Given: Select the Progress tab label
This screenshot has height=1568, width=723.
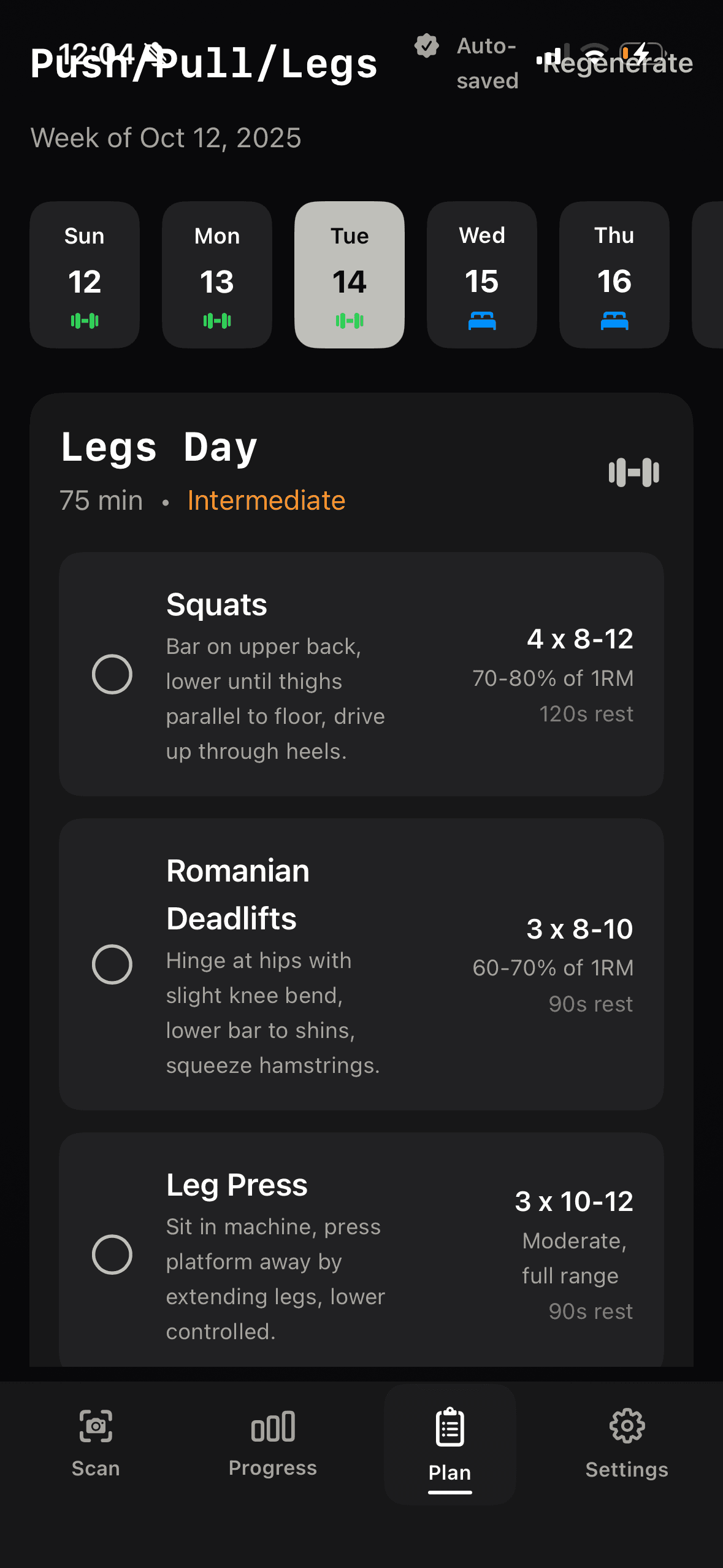Looking at the screenshot, I should pos(273,1468).
